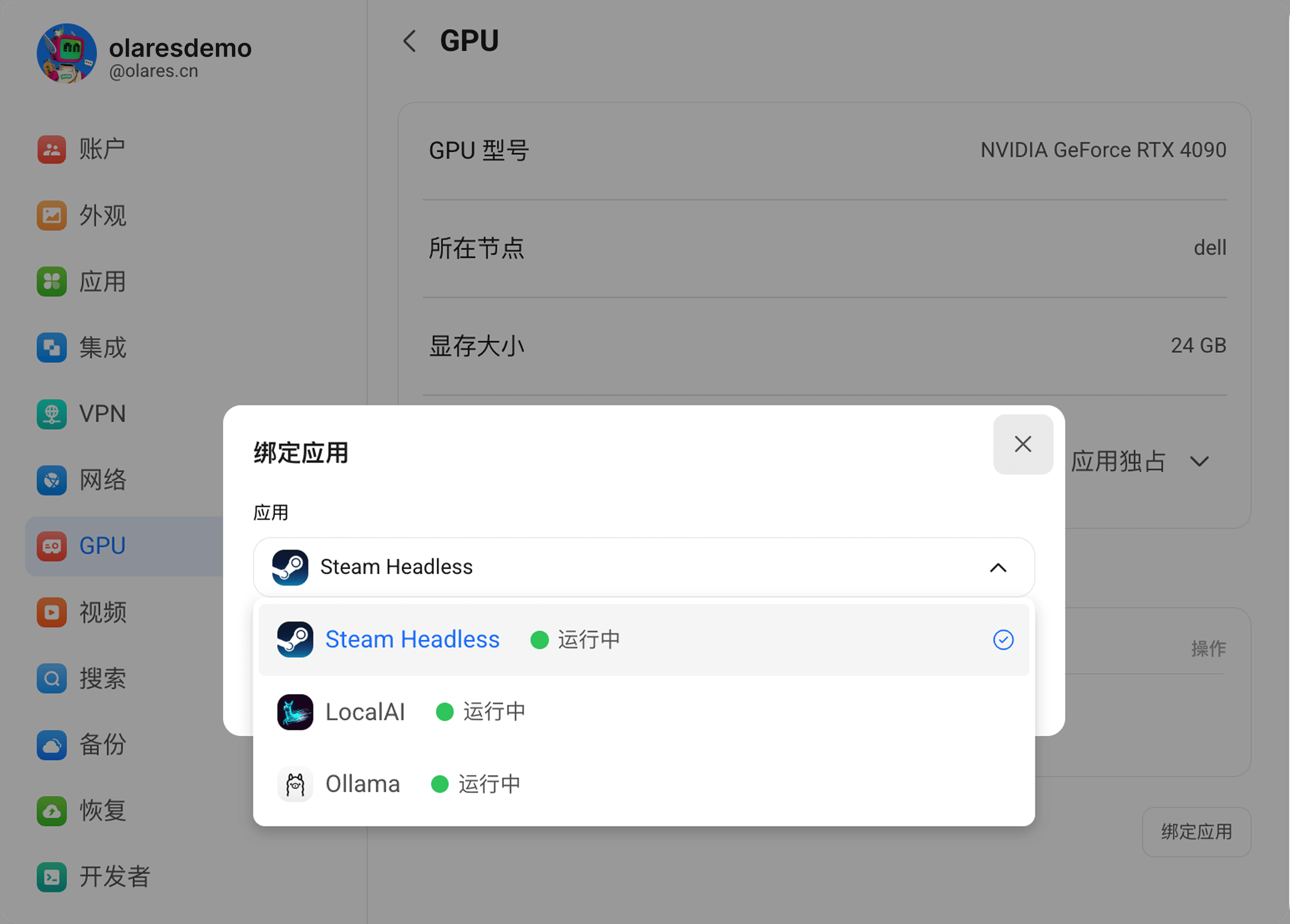1290x924 pixels.
Task: Click the olaresdemo profile avatar
Action: coord(66,53)
